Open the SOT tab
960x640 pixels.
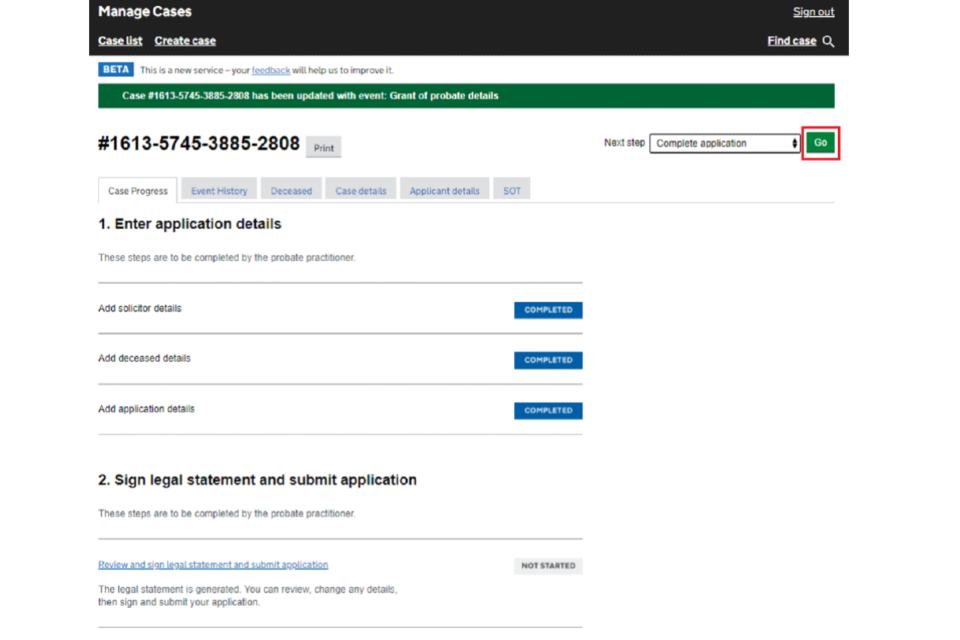(511, 190)
